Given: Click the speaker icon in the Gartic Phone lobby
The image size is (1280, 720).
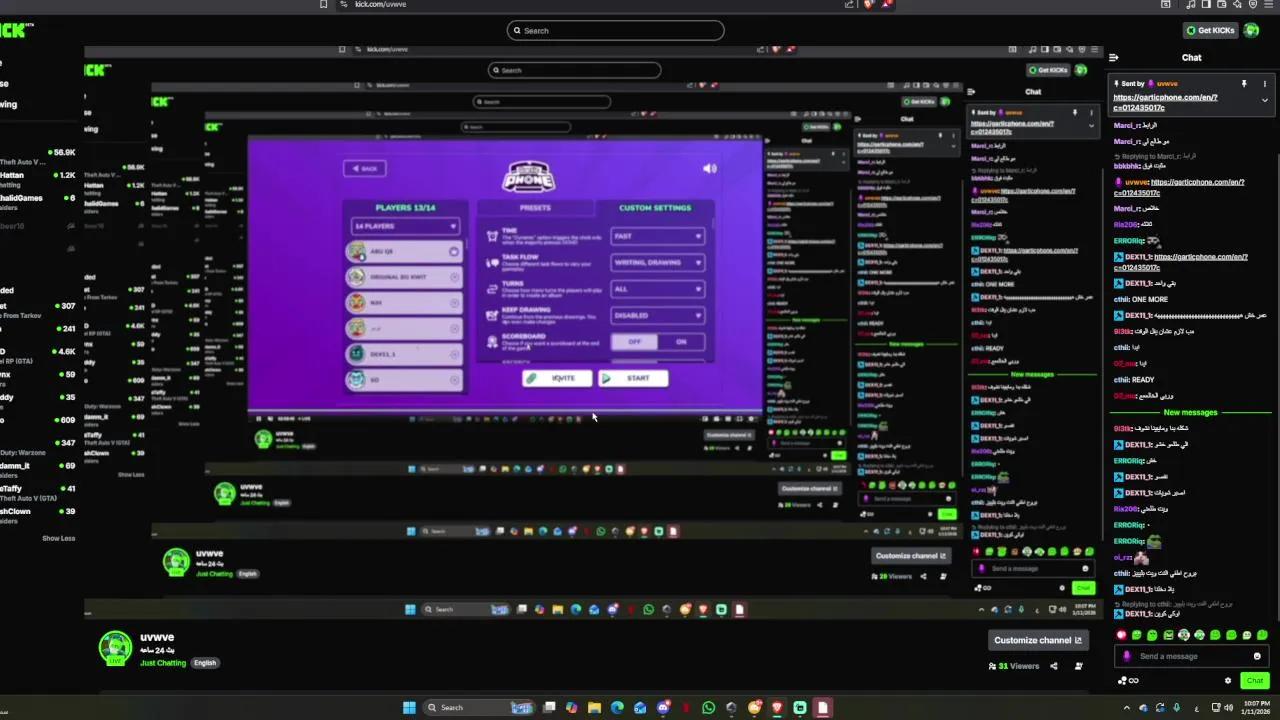Looking at the screenshot, I should pyautogui.click(x=710, y=168).
